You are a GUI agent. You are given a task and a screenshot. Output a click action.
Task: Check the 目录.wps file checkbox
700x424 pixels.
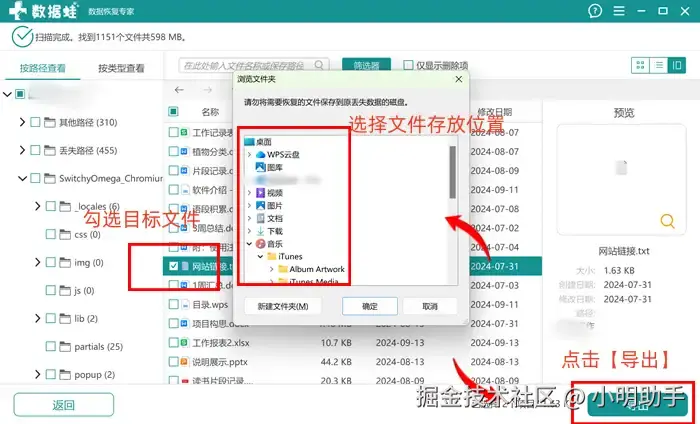[173, 304]
